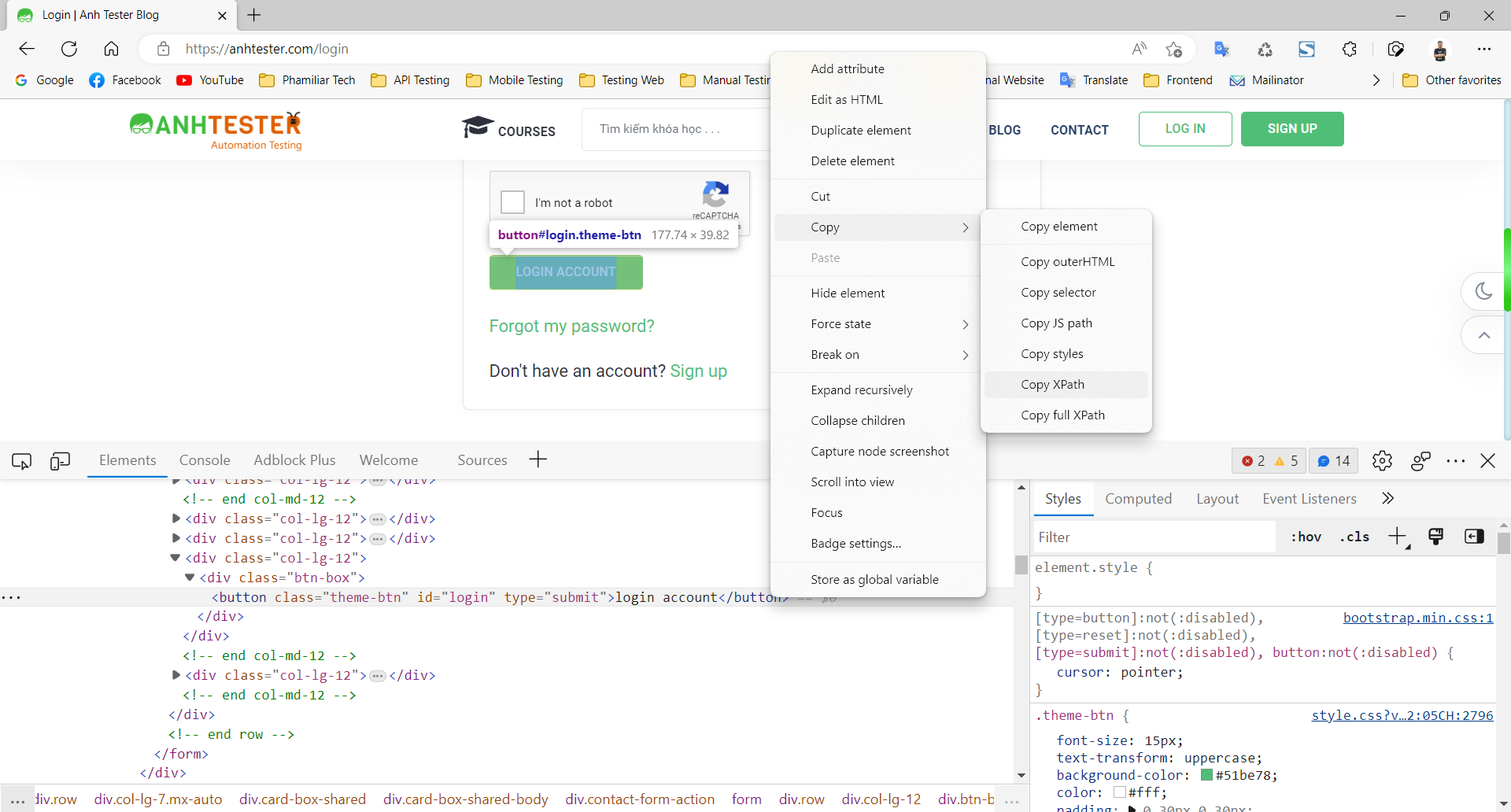The width and height of the screenshot is (1511, 812).
Task: Switch to the Console tab
Action: coord(205,460)
